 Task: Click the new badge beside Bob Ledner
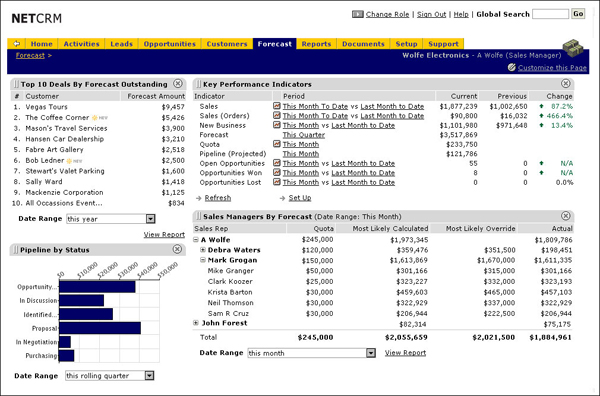click(x=74, y=161)
